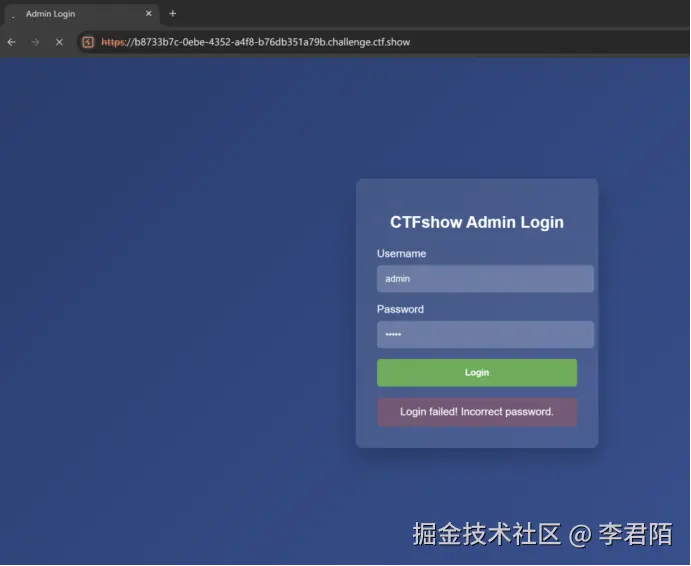Go back using the browser back arrow

(11, 42)
